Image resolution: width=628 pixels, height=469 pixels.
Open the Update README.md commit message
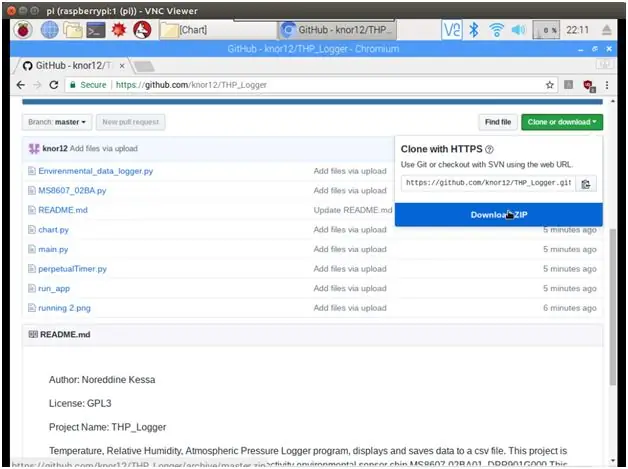pyautogui.click(x=353, y=210)
